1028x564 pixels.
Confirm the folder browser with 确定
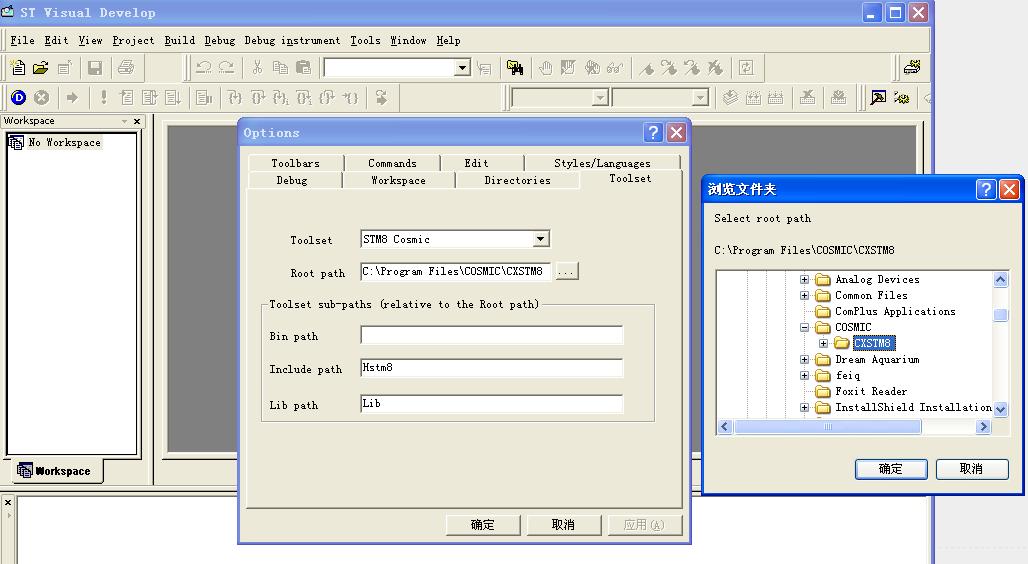tap(891, 469)
